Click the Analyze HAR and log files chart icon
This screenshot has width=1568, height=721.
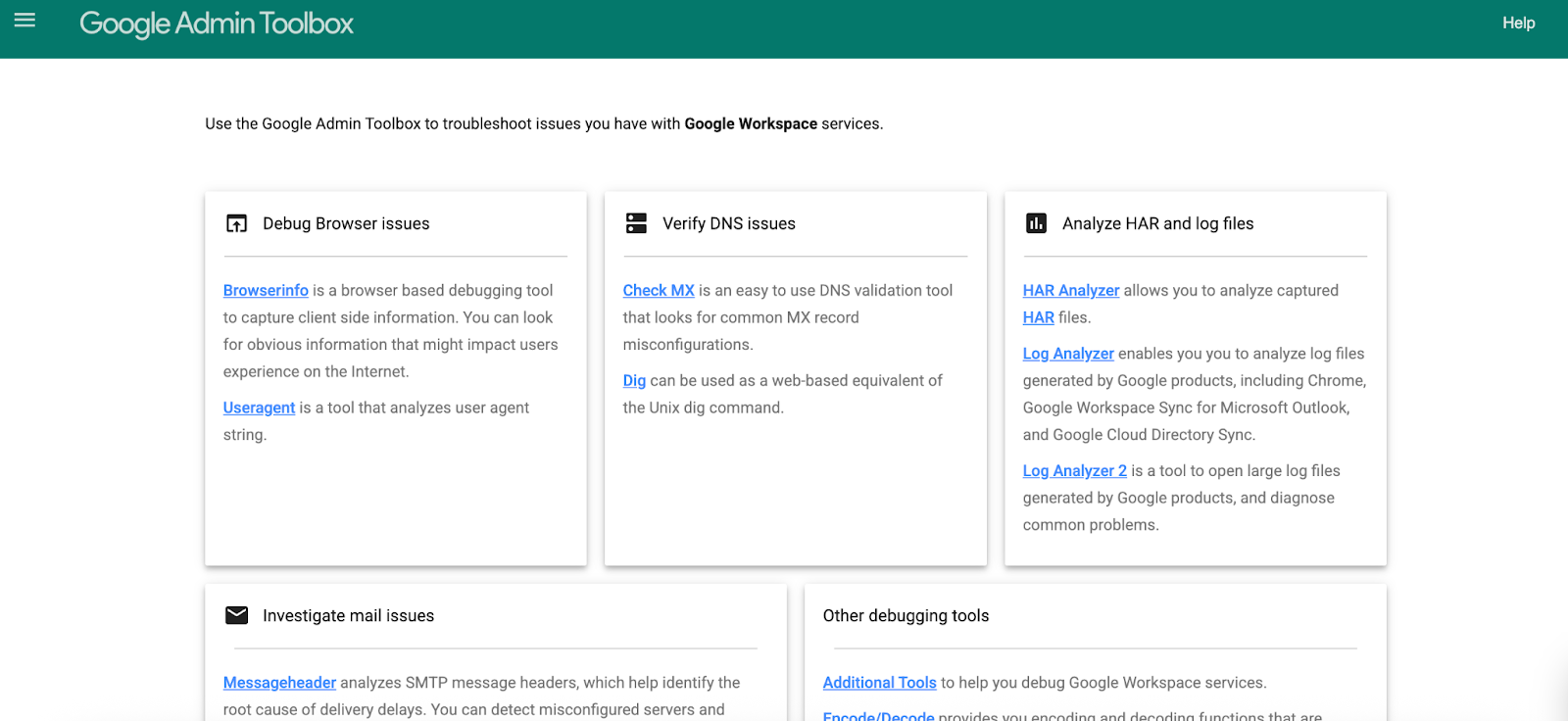pyautogui.click(x=1036, y=223)
